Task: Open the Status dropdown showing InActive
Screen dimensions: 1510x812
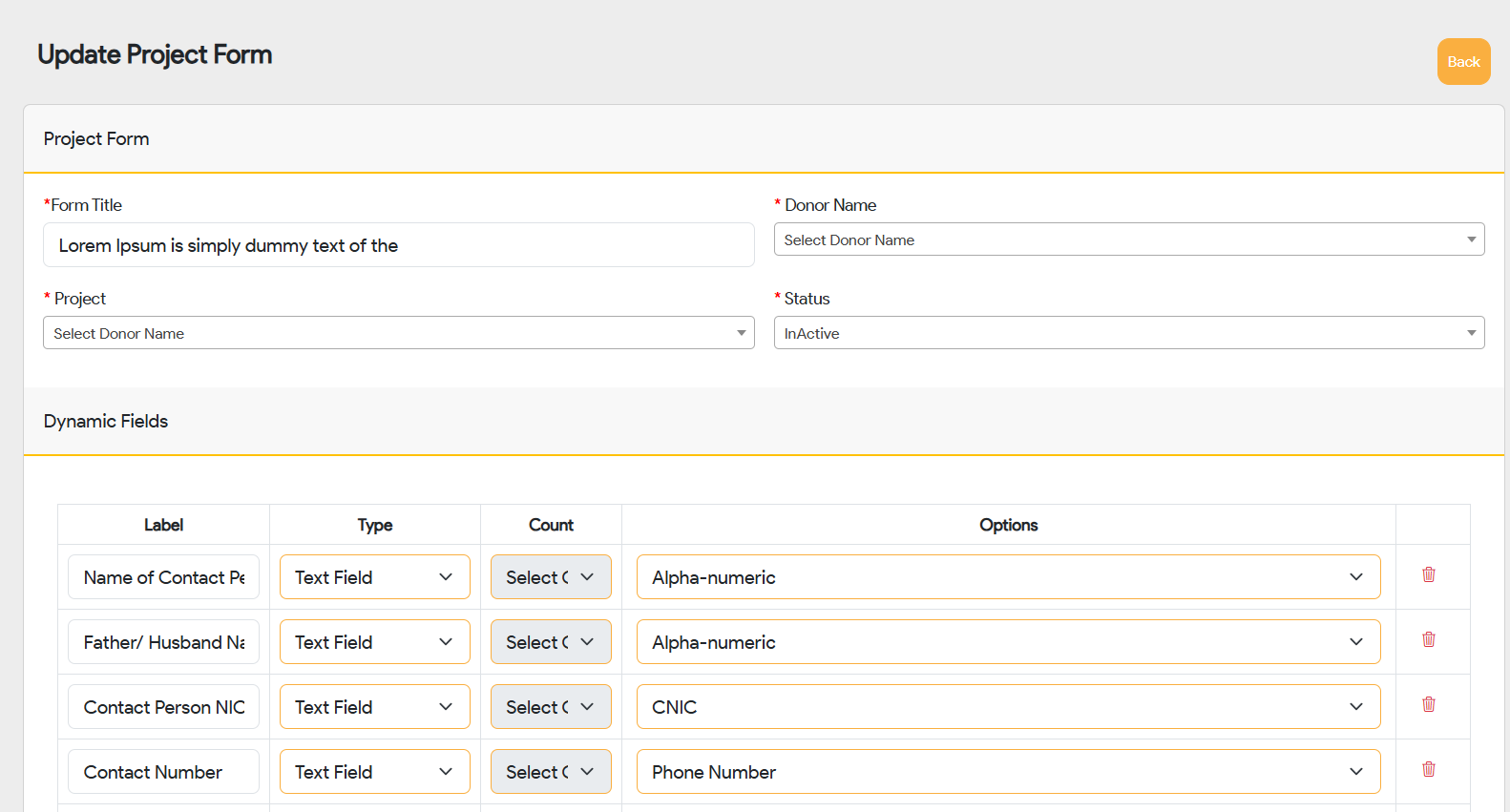Action: click(1128, 333)
